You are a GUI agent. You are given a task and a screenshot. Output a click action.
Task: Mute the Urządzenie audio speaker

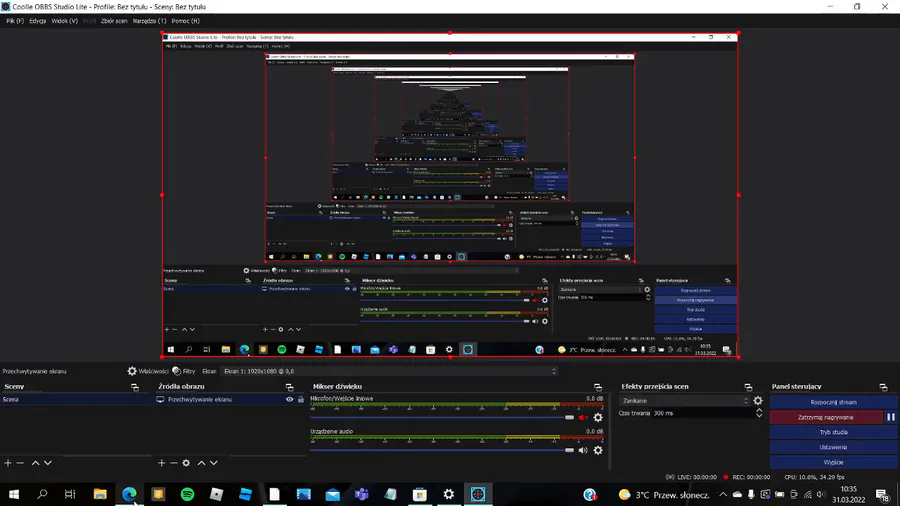583,450
